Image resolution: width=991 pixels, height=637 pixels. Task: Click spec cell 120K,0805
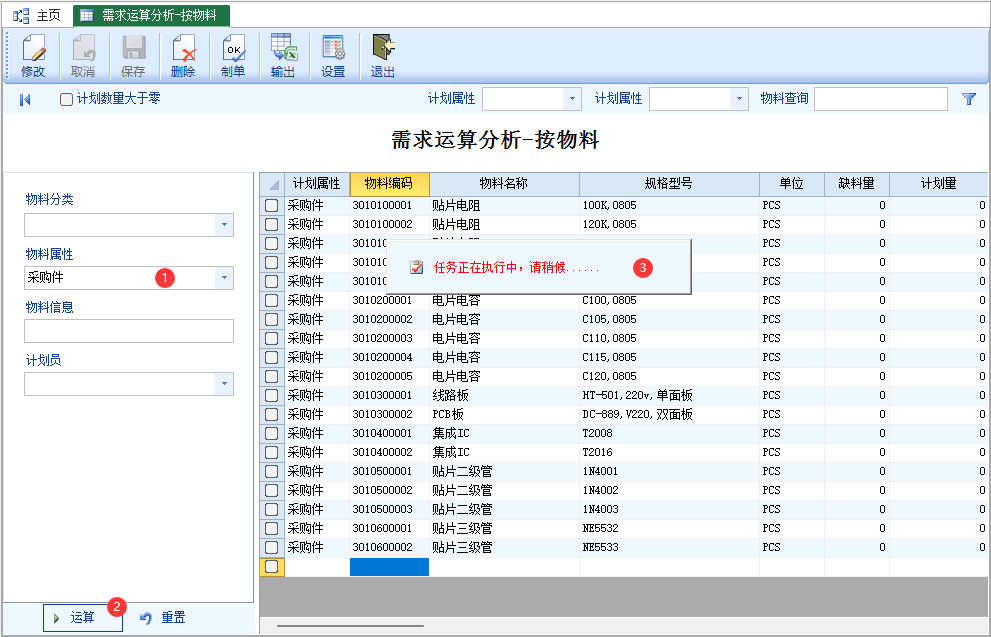click(x=669, y=224)
